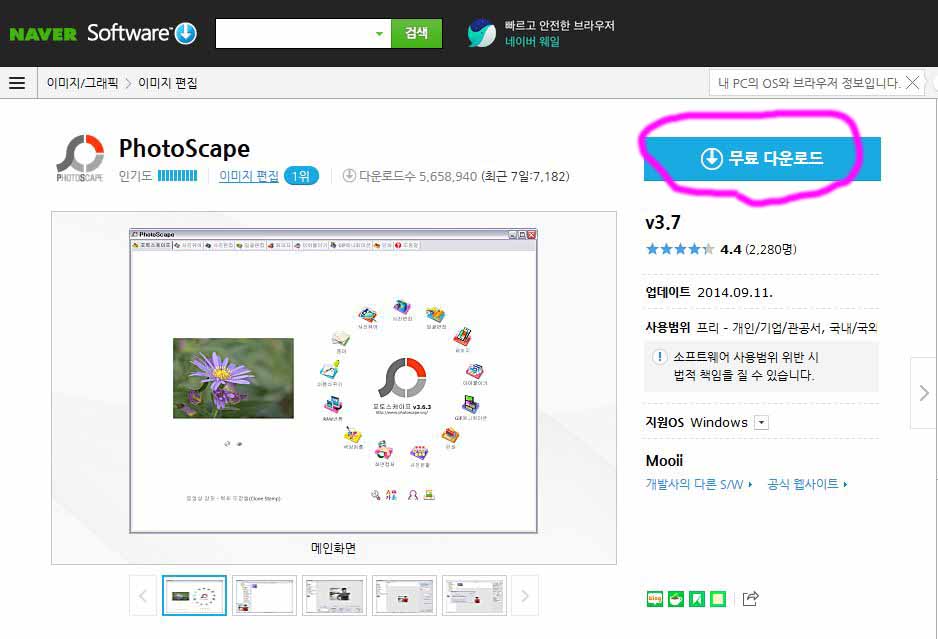Image resolution: width=938 pixels, height=639 pixels.
Task: Click the 검색 search button
Action: [x=416, y=34]
